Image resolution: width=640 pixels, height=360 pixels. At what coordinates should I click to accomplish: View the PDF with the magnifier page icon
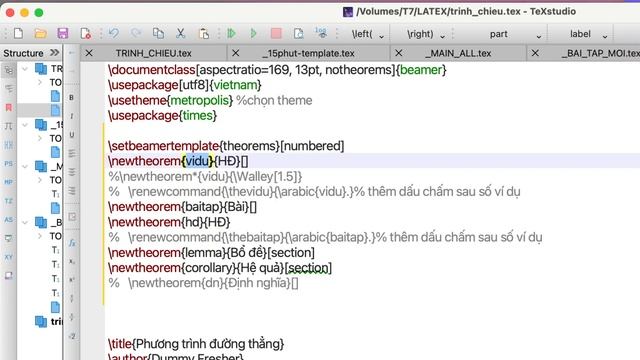pos(298,33)
